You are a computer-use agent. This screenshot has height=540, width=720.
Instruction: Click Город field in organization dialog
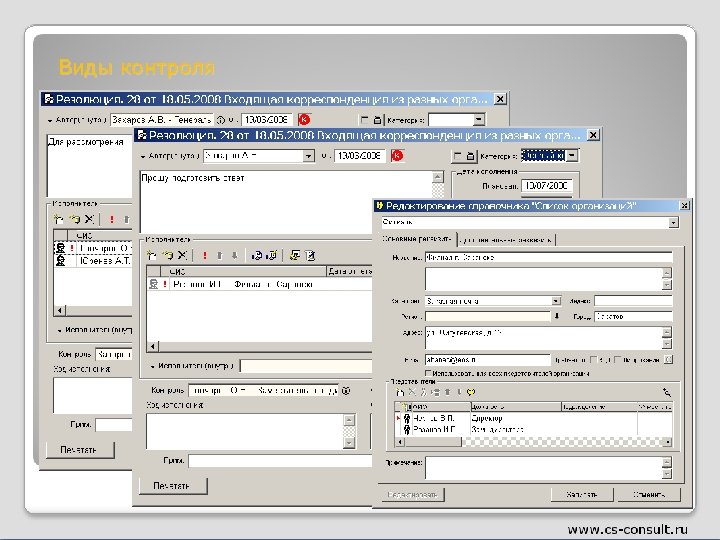(633, 316)
